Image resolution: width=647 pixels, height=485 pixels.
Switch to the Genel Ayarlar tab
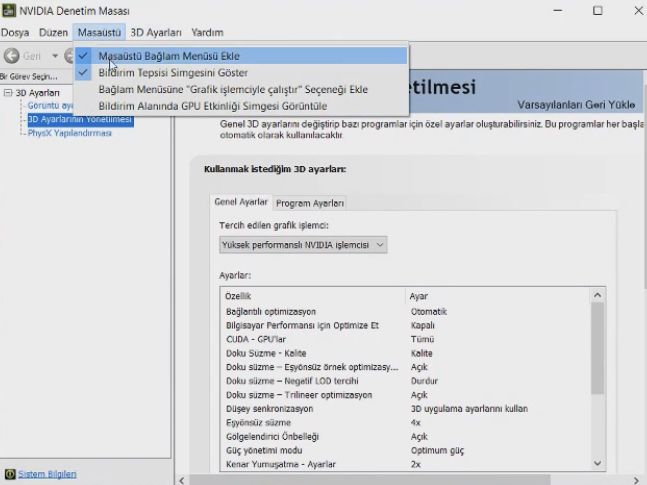click(x=241, y=202)
